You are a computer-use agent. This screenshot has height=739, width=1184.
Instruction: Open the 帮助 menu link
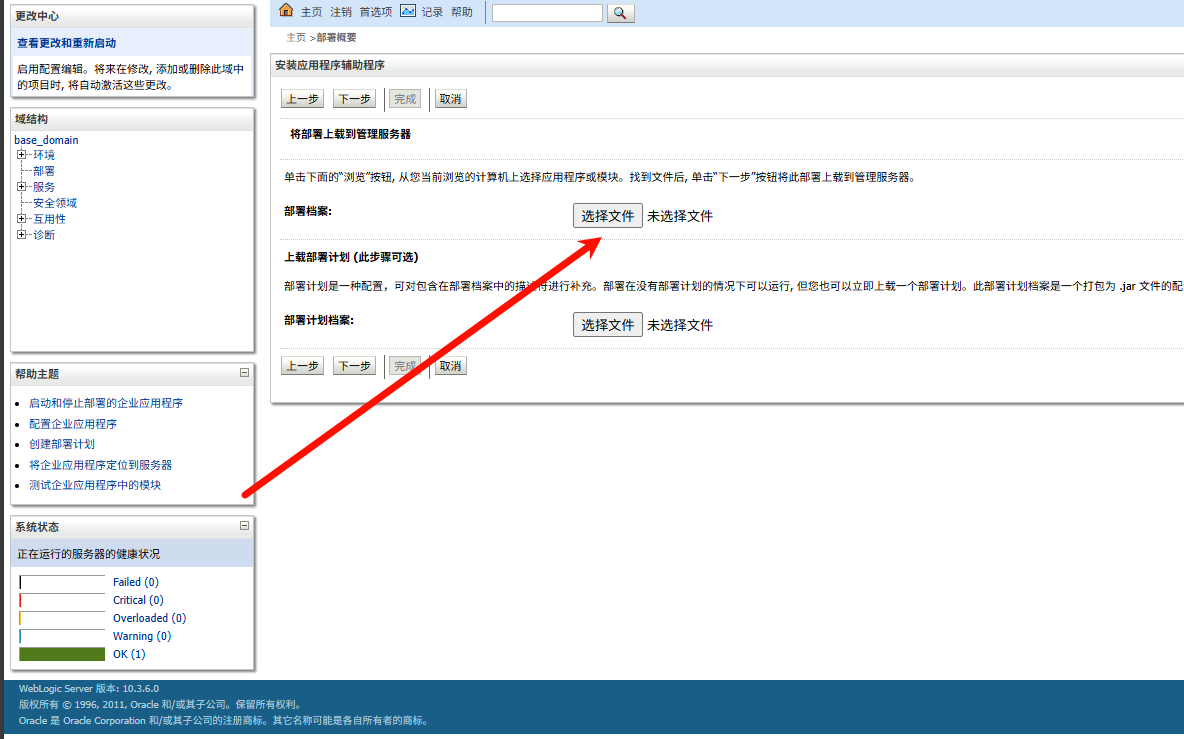[462, 13]
